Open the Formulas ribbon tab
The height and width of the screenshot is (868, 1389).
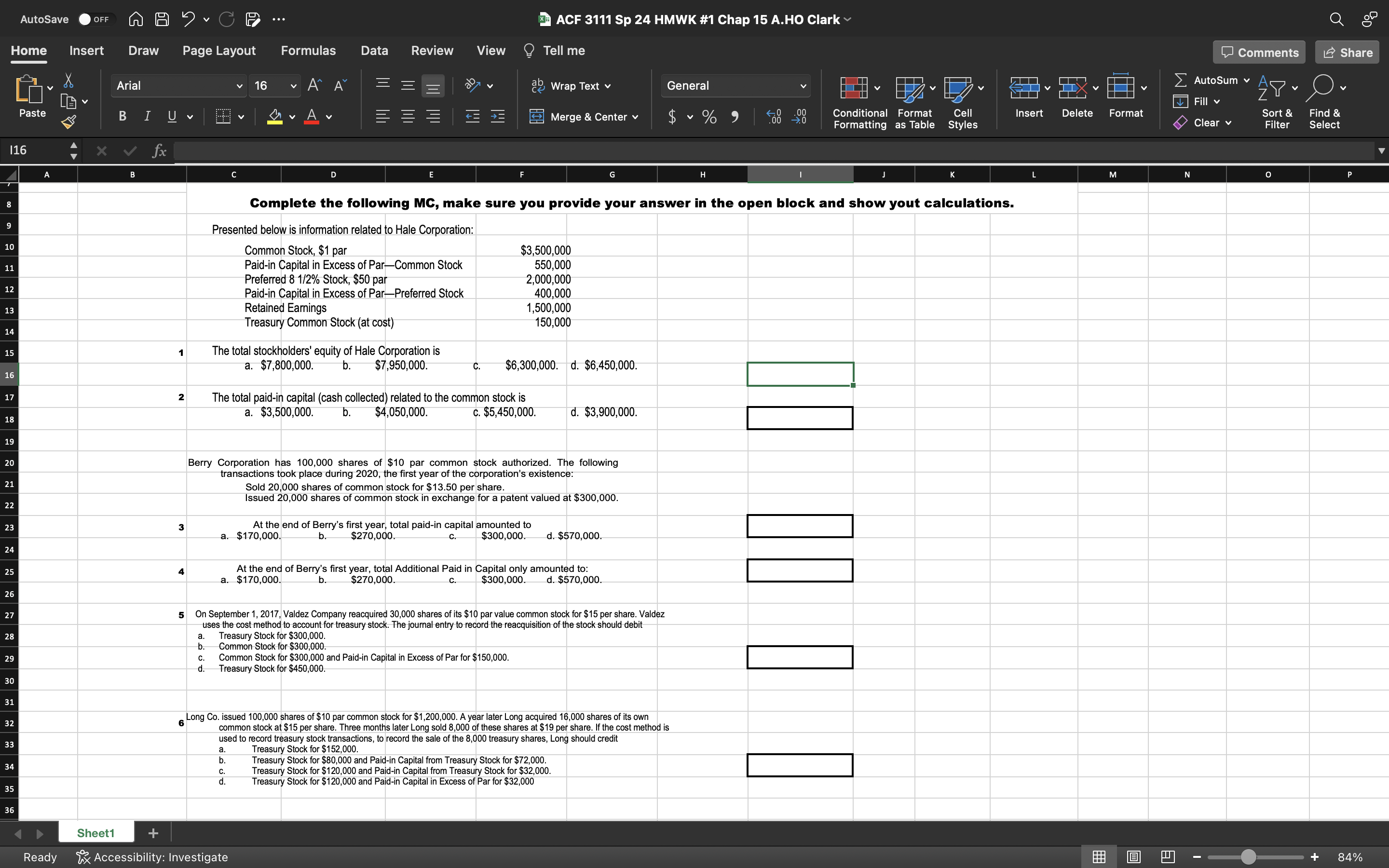pos(308,51)
